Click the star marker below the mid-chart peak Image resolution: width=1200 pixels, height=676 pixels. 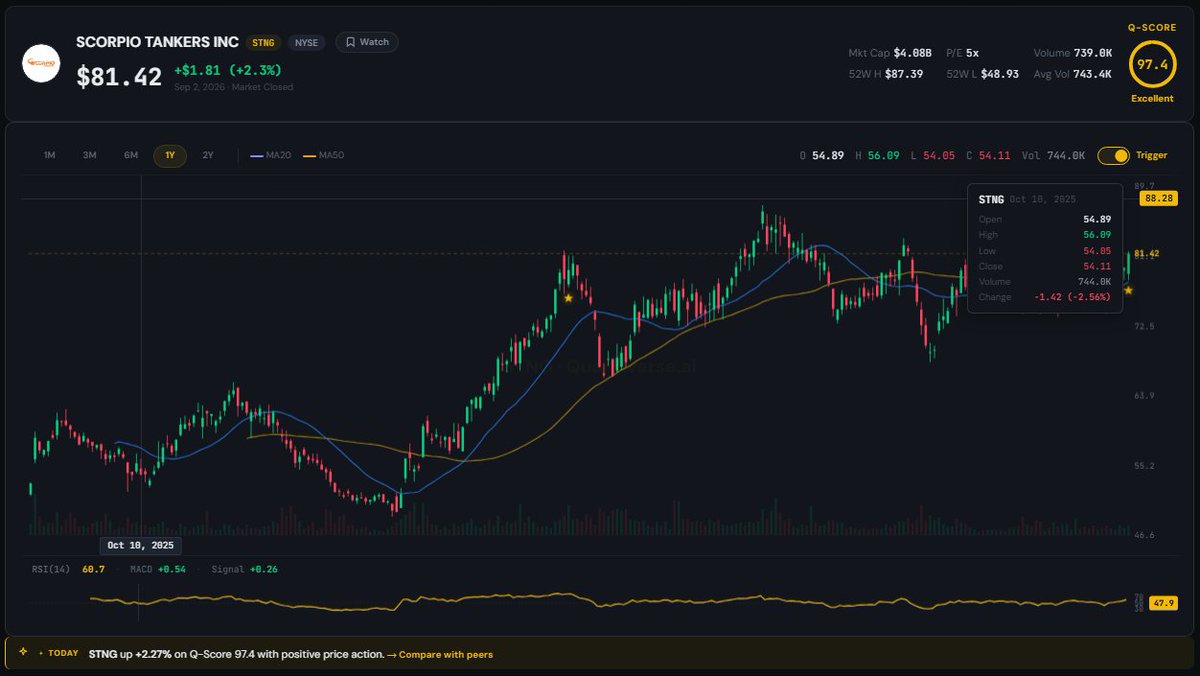tap(568, 297)
